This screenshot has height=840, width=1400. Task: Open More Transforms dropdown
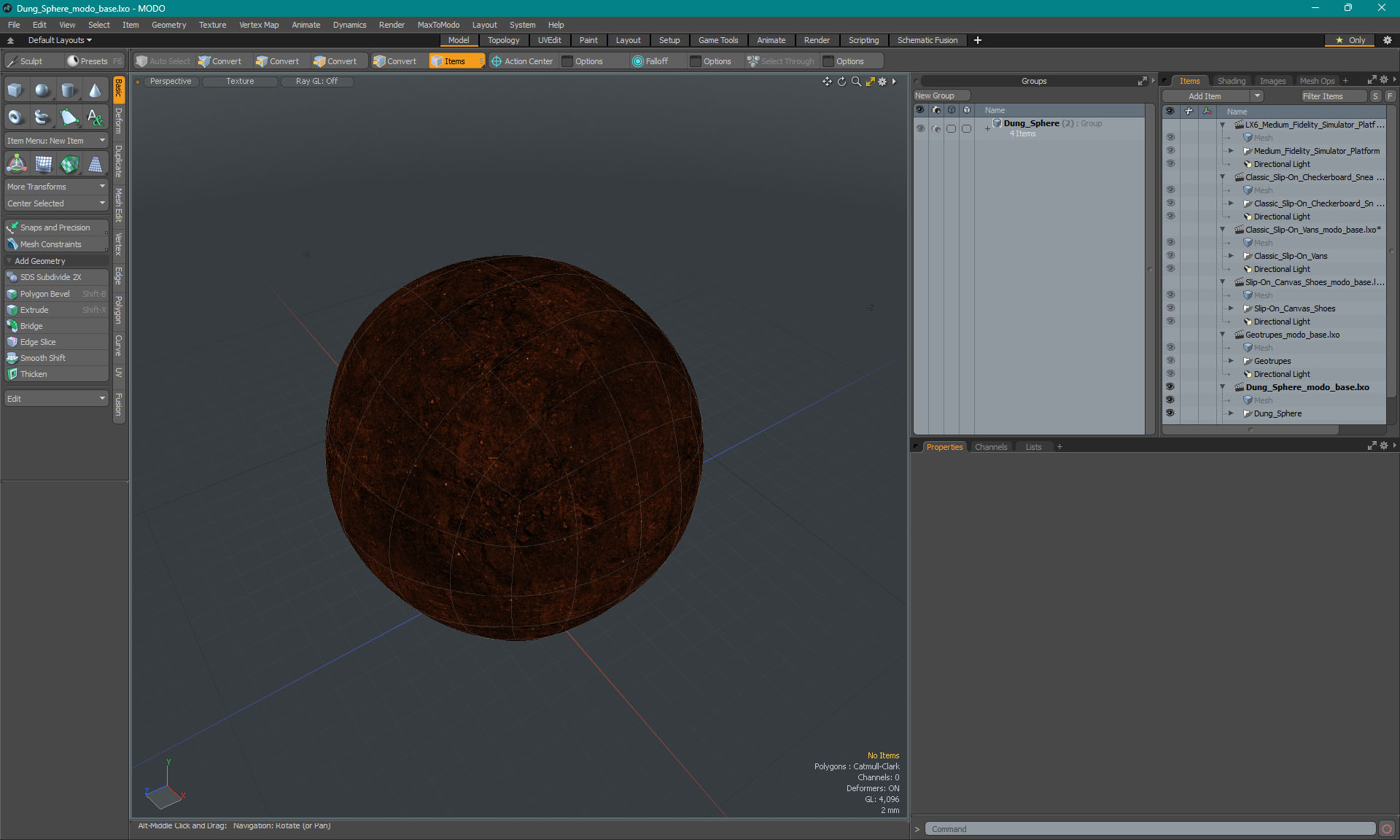[x=56, y=187]
